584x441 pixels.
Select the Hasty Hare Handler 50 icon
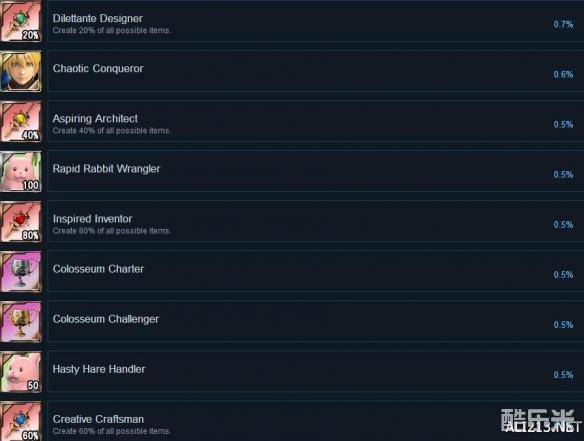click(x=21, y=372)
